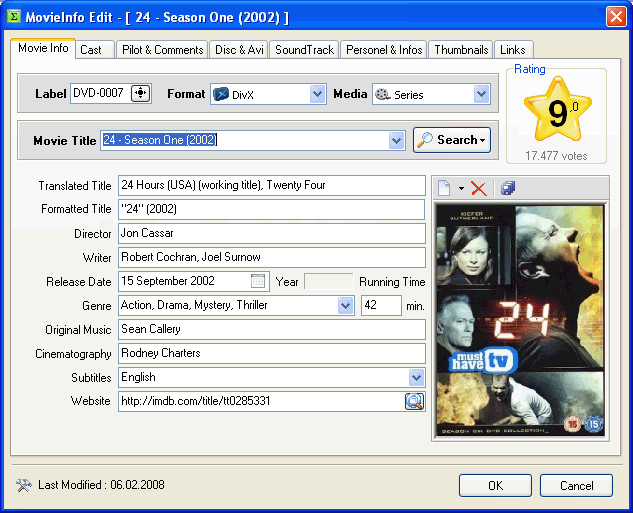Click the Cancel button
Screen dimensions: 633x513
click(576, 485)
